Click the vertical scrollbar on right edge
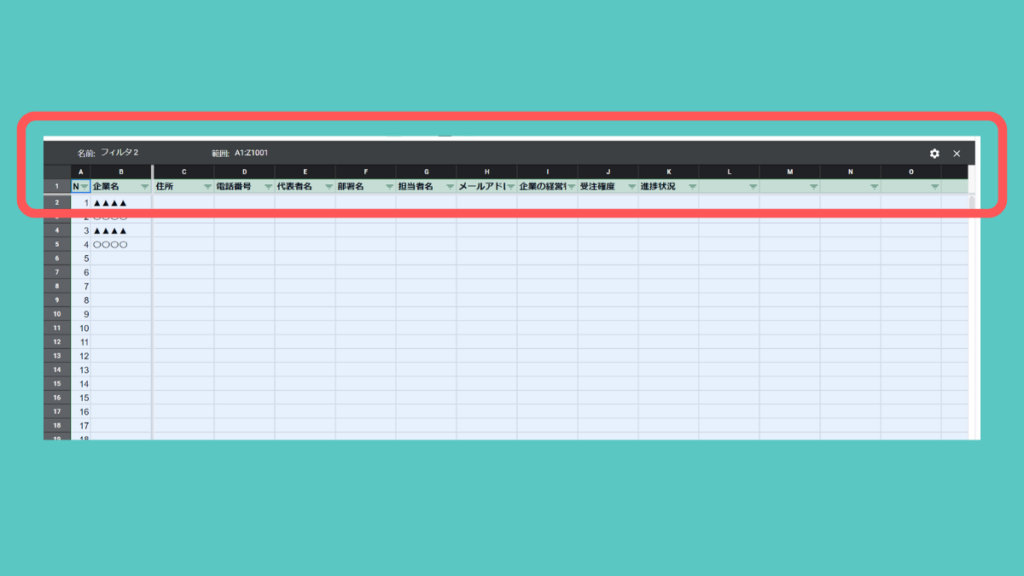The image size is (1024, 576). pos(973,300)
